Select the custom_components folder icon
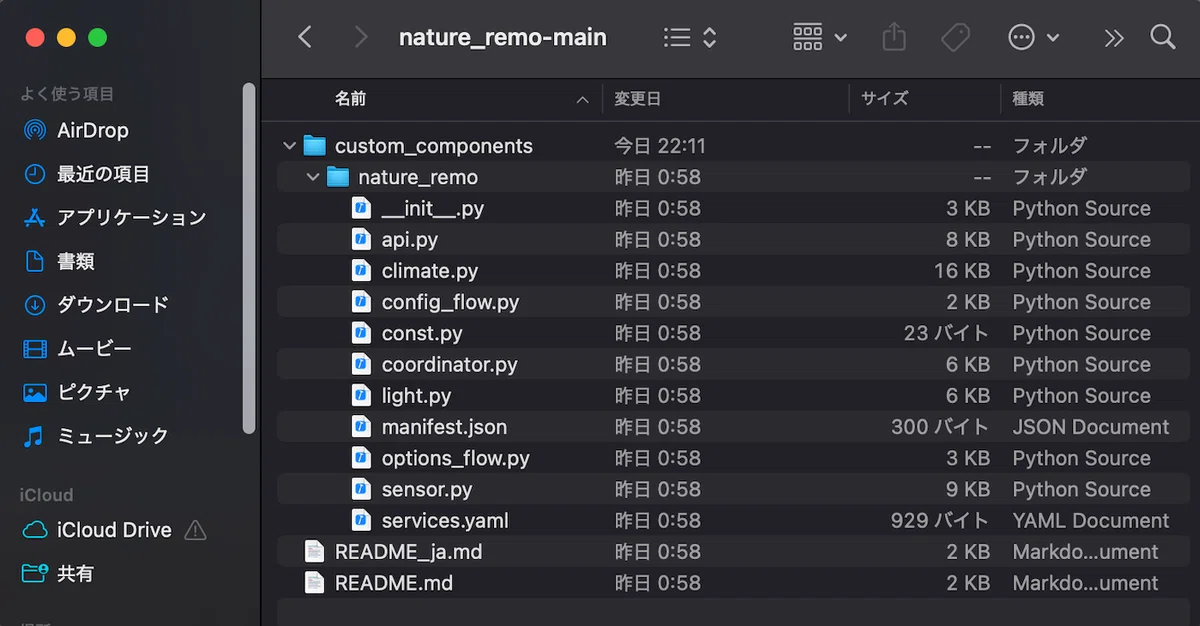The image size is (1200, 626). point(315,145)
